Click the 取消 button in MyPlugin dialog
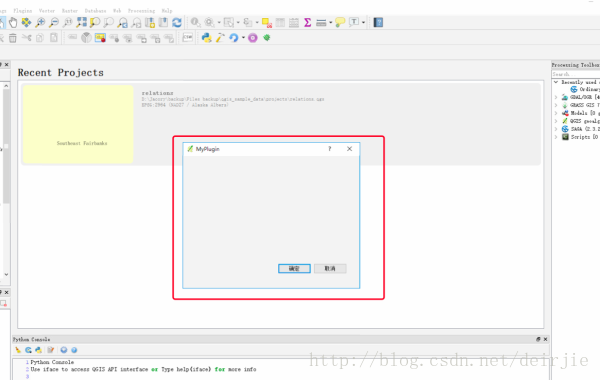Viewport: 600px width, 380px height. click(x=330, y=269)
